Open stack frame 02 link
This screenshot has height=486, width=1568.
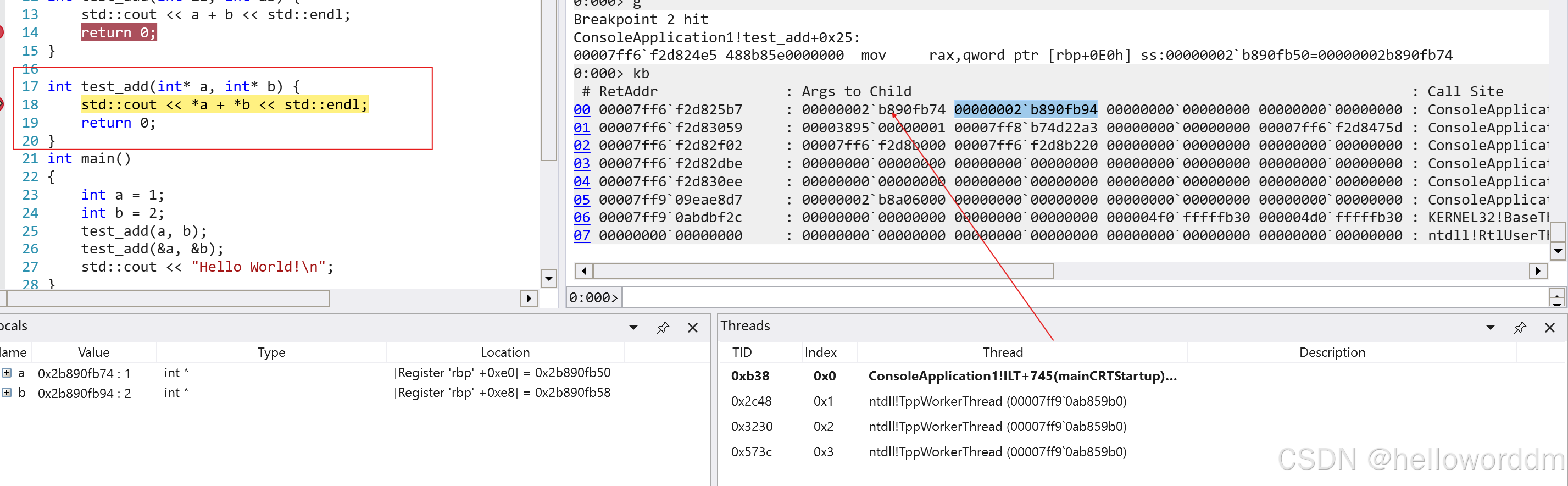tap(582, 146)
